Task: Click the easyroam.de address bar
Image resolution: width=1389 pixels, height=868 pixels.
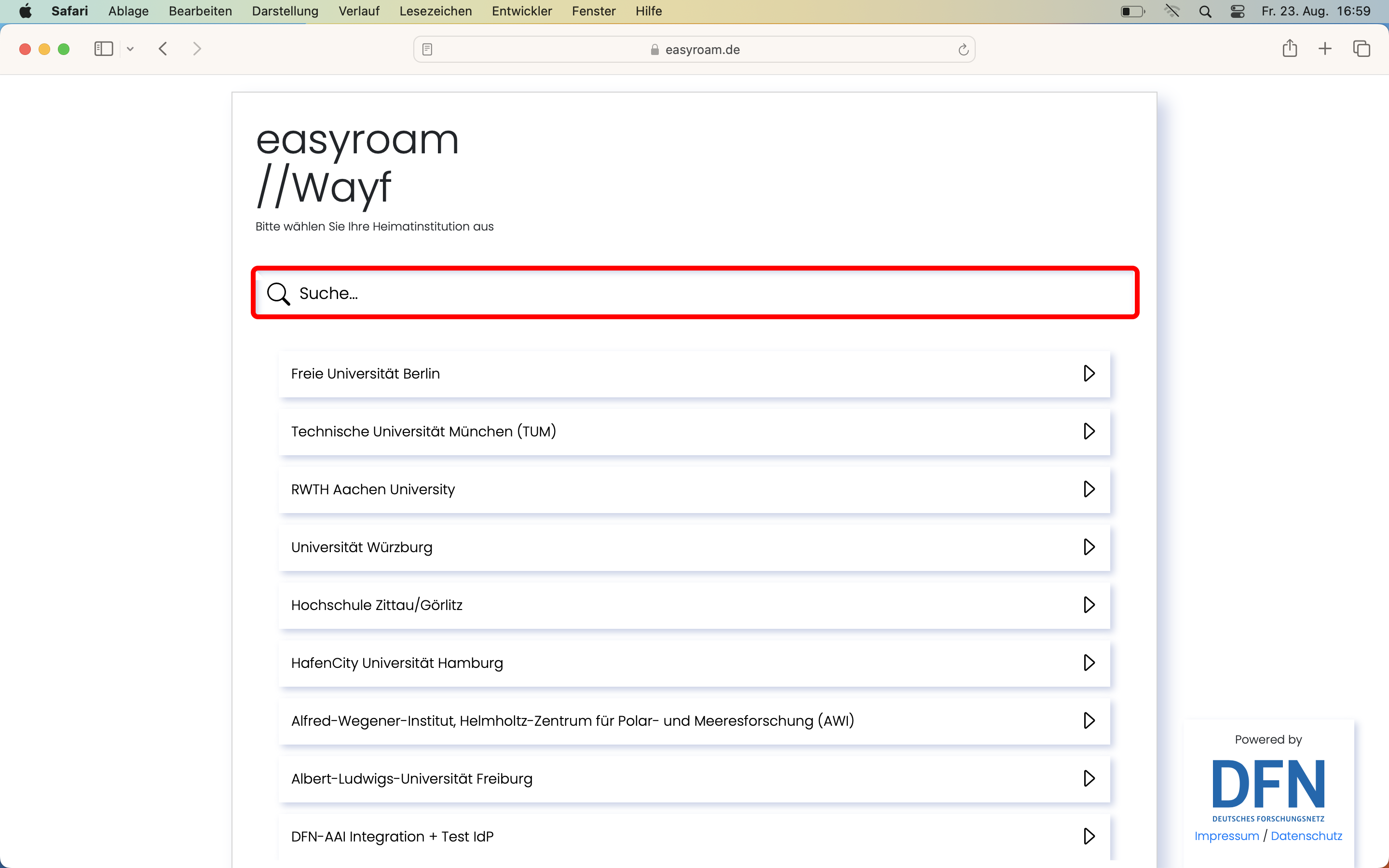Action: point(694,49)
